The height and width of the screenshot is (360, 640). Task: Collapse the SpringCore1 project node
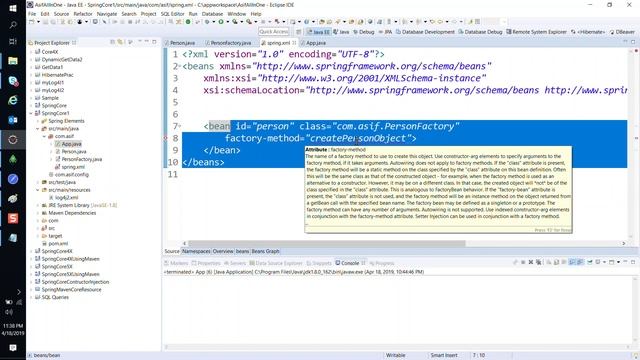coord(31,113)
